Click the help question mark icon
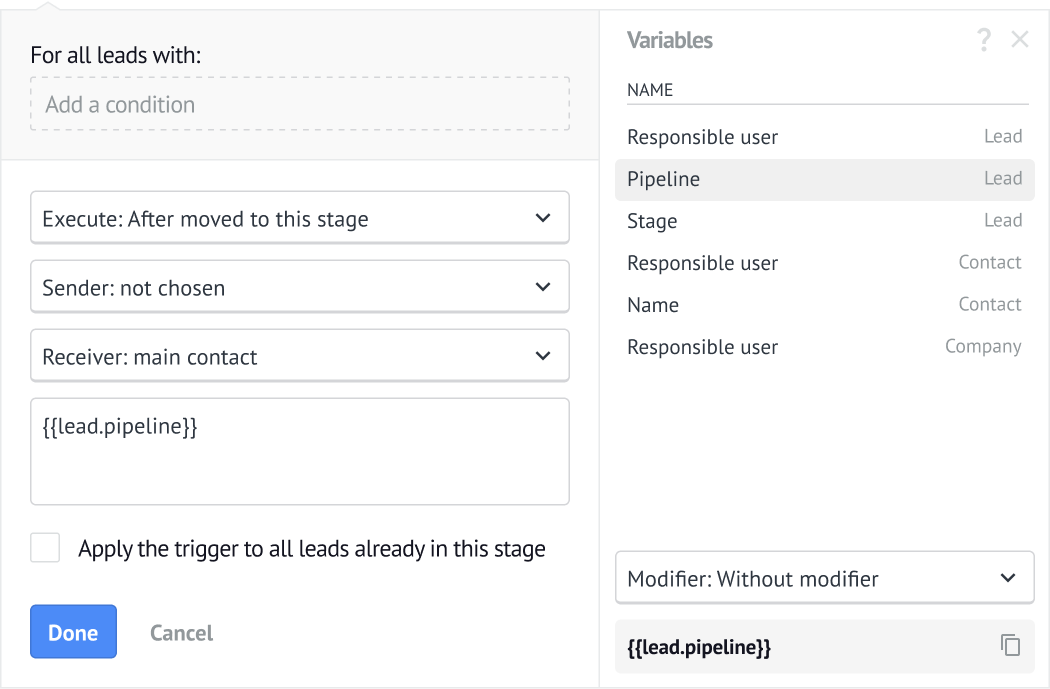The image size is (1050, 689). [984, 40]
